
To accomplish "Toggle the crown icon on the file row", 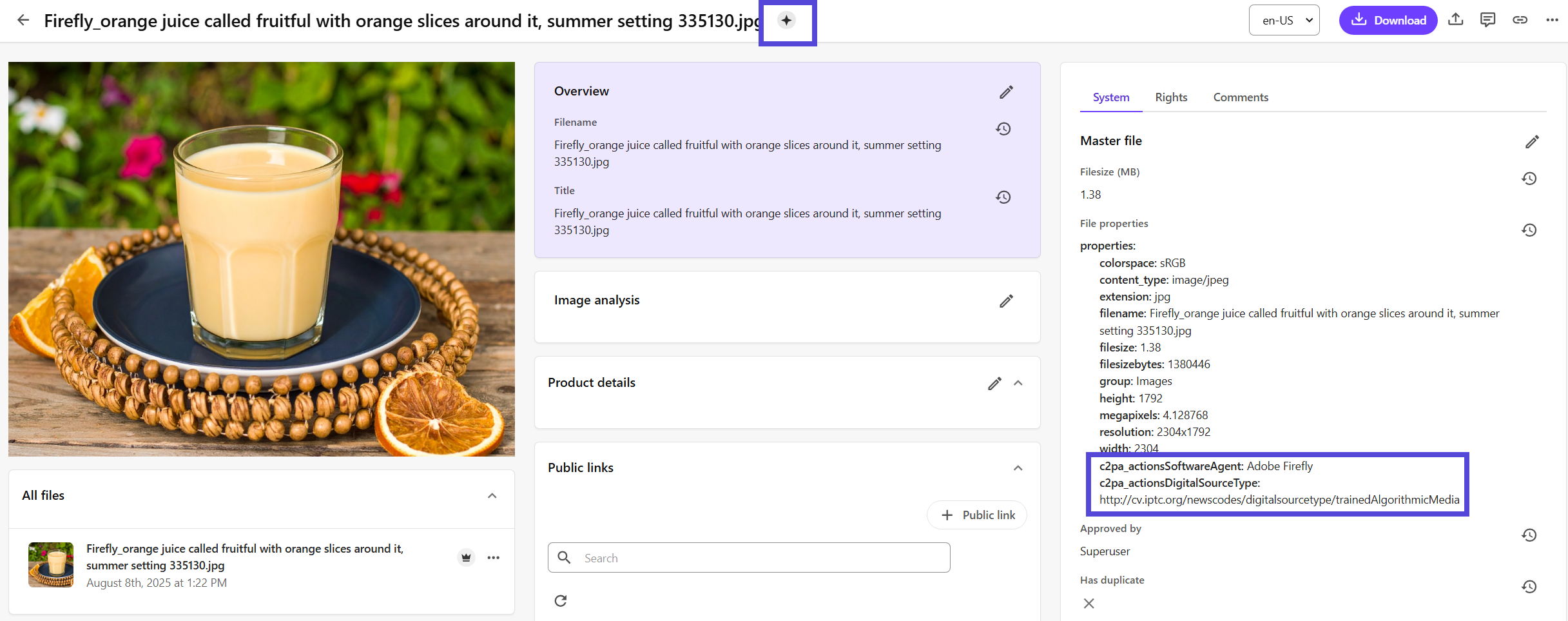I will 466,557.
